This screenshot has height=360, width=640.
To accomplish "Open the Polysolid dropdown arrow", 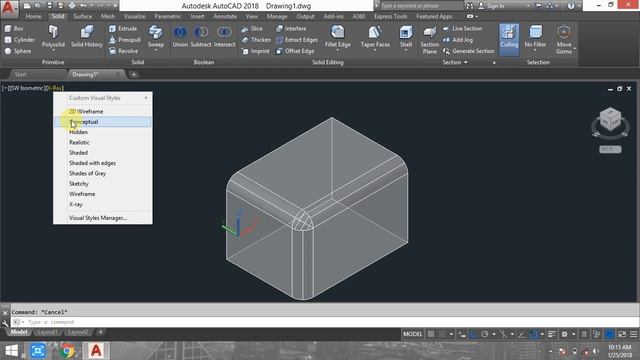I will tap(53, 50).
